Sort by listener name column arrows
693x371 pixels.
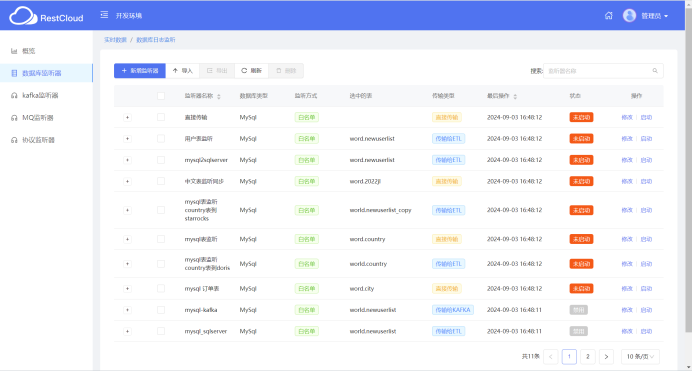tap(219, 96)
